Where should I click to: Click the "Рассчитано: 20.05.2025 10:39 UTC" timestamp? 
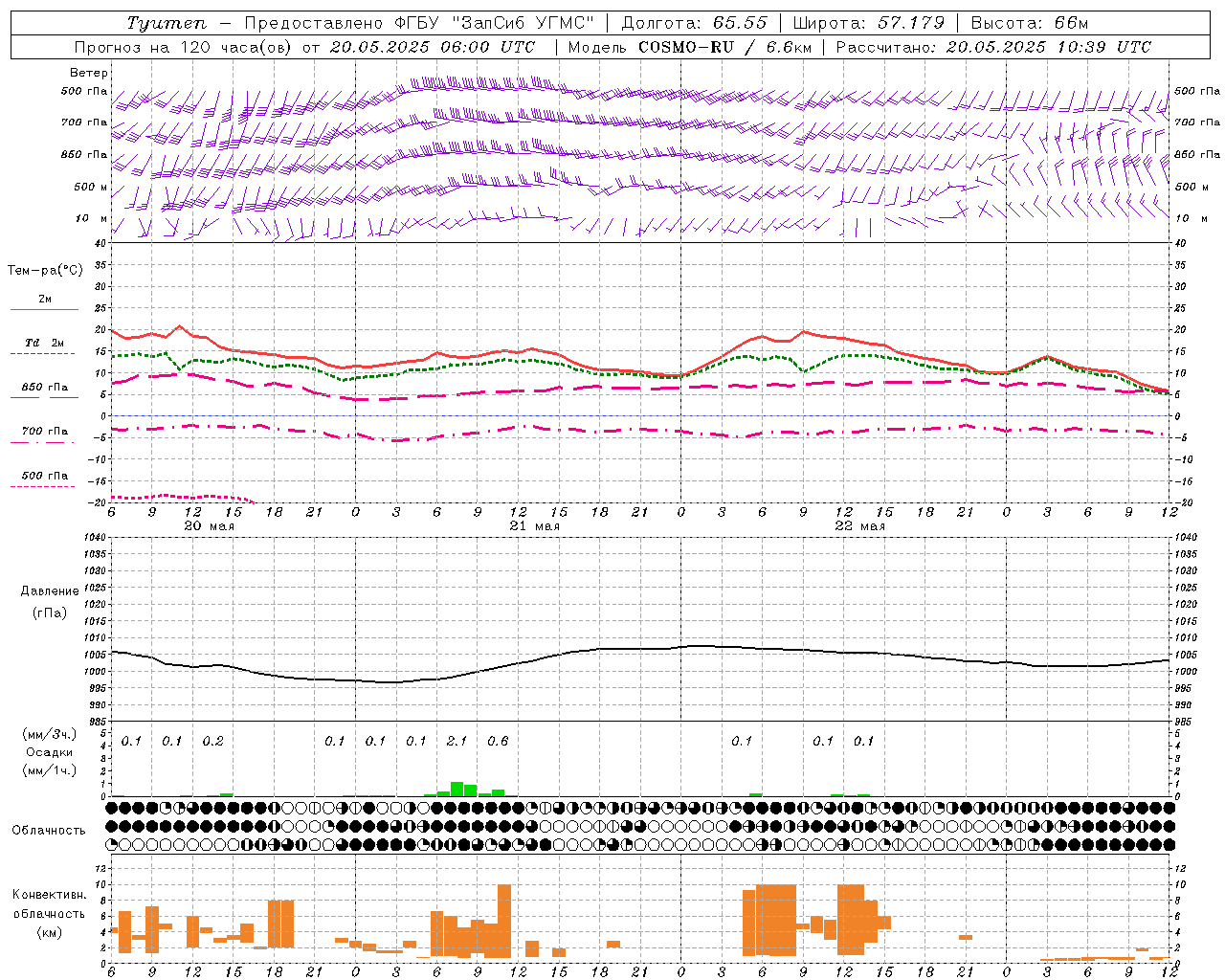tap(993, 46)
